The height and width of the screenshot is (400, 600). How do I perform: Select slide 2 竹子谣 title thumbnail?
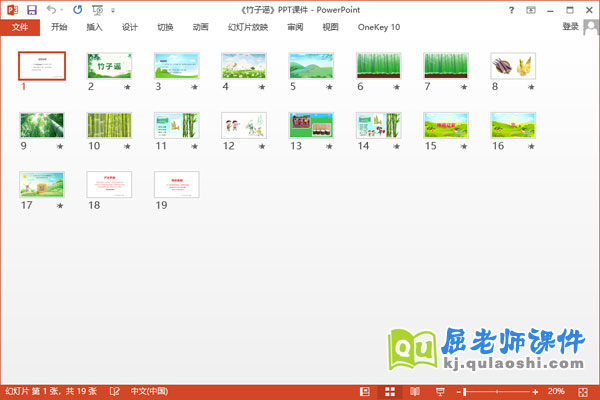point(109,66)
